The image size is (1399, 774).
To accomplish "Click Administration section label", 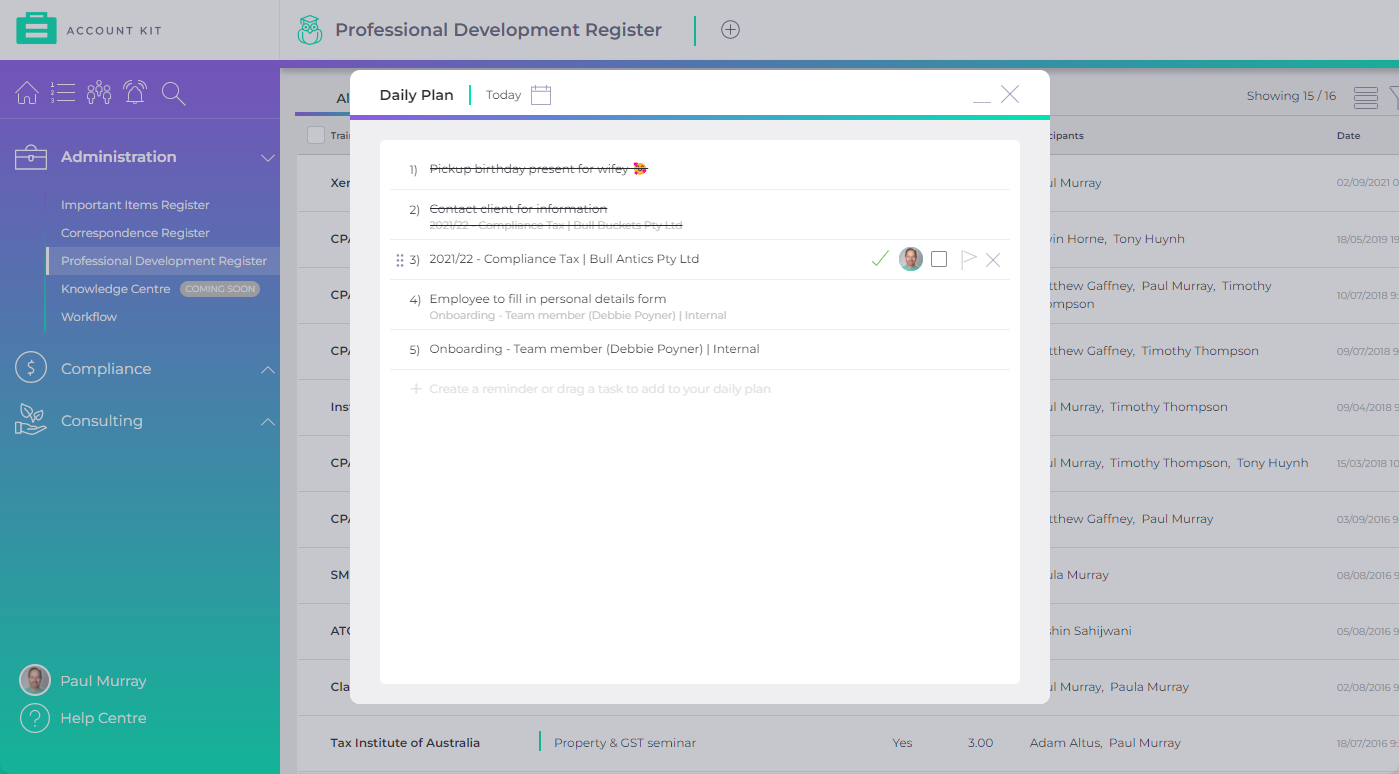I will 119,157.
